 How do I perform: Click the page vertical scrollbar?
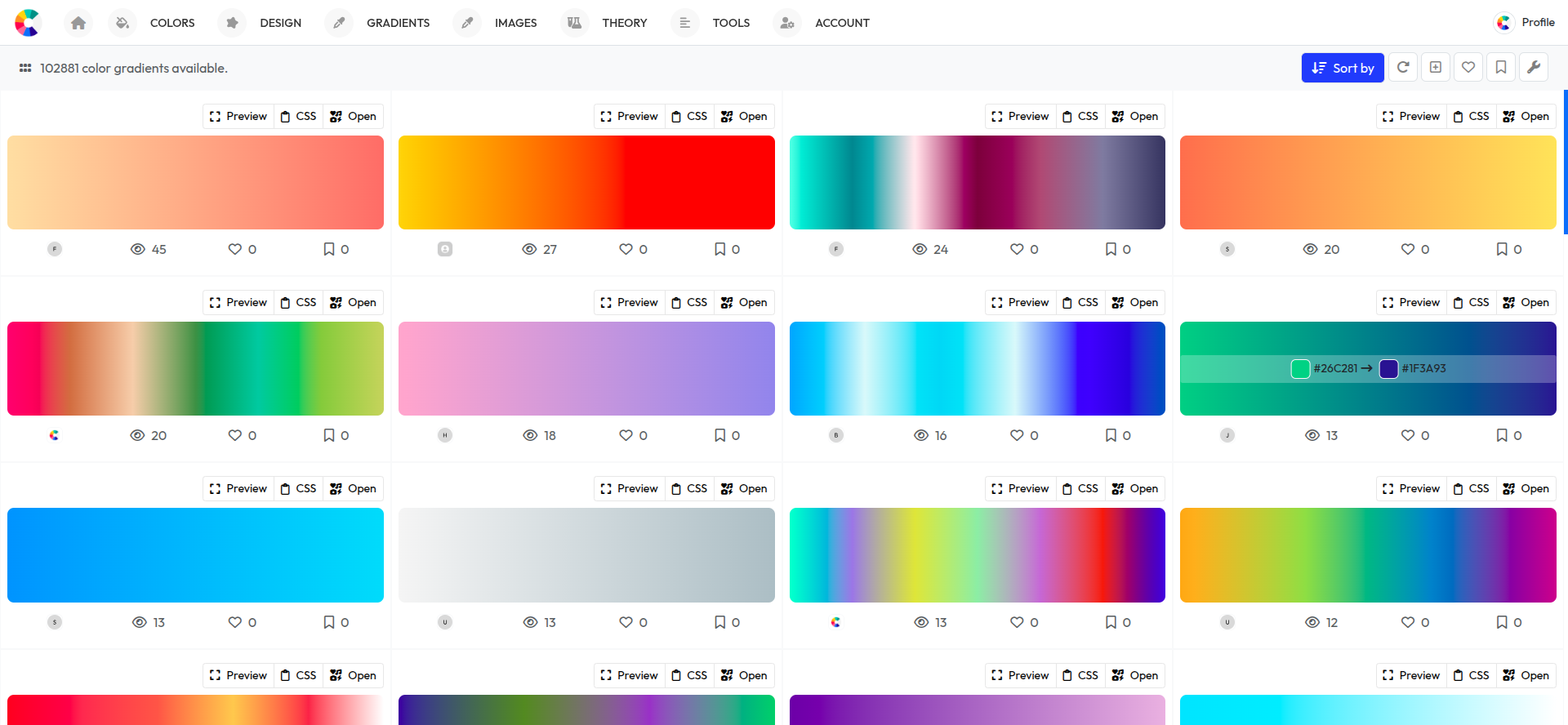point(1565,163)
